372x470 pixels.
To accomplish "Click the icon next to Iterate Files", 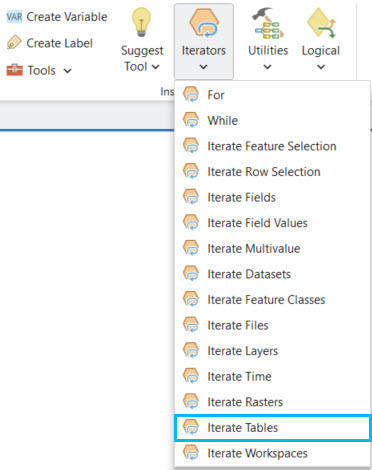I will (191, 325).
